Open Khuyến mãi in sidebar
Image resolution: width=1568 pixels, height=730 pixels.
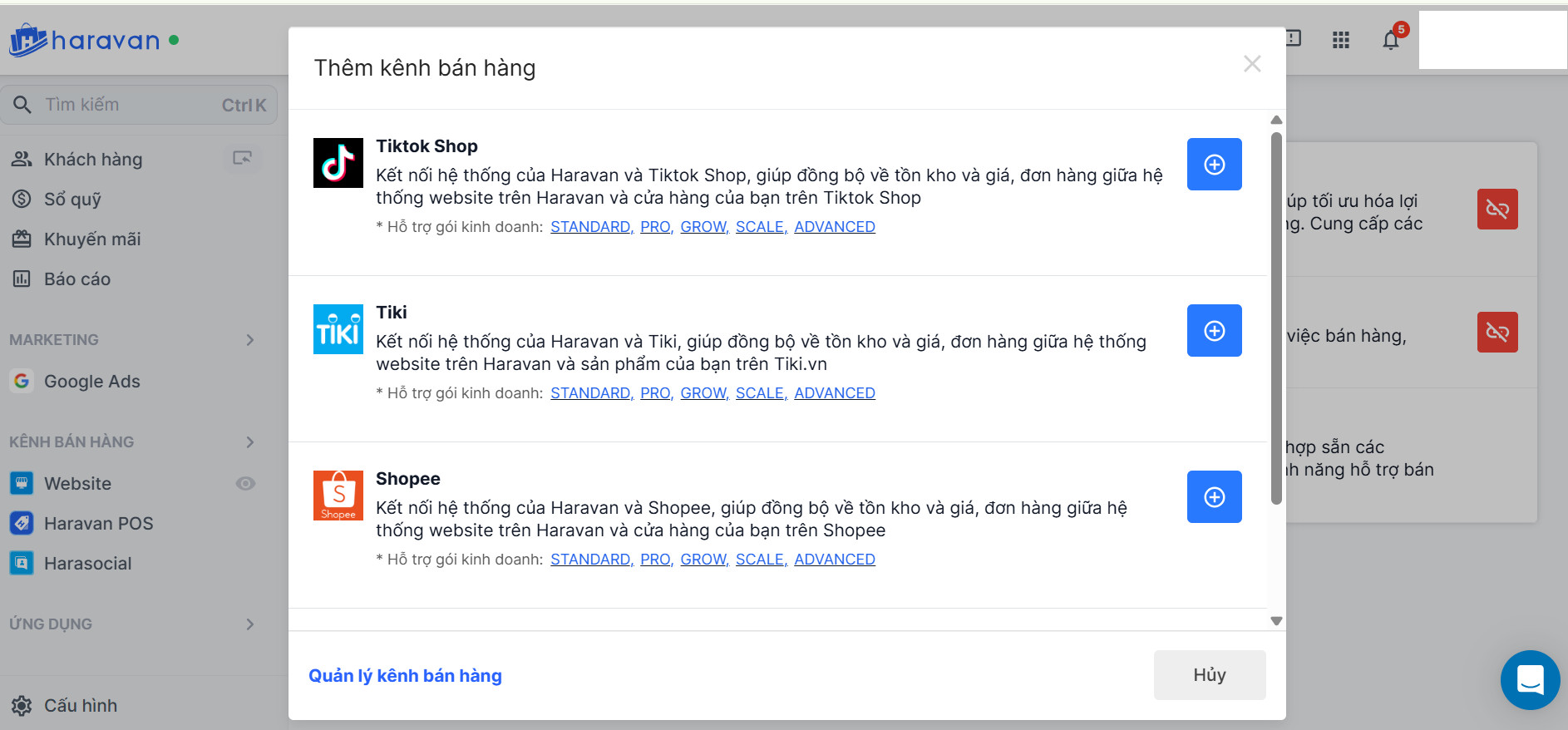92,239
